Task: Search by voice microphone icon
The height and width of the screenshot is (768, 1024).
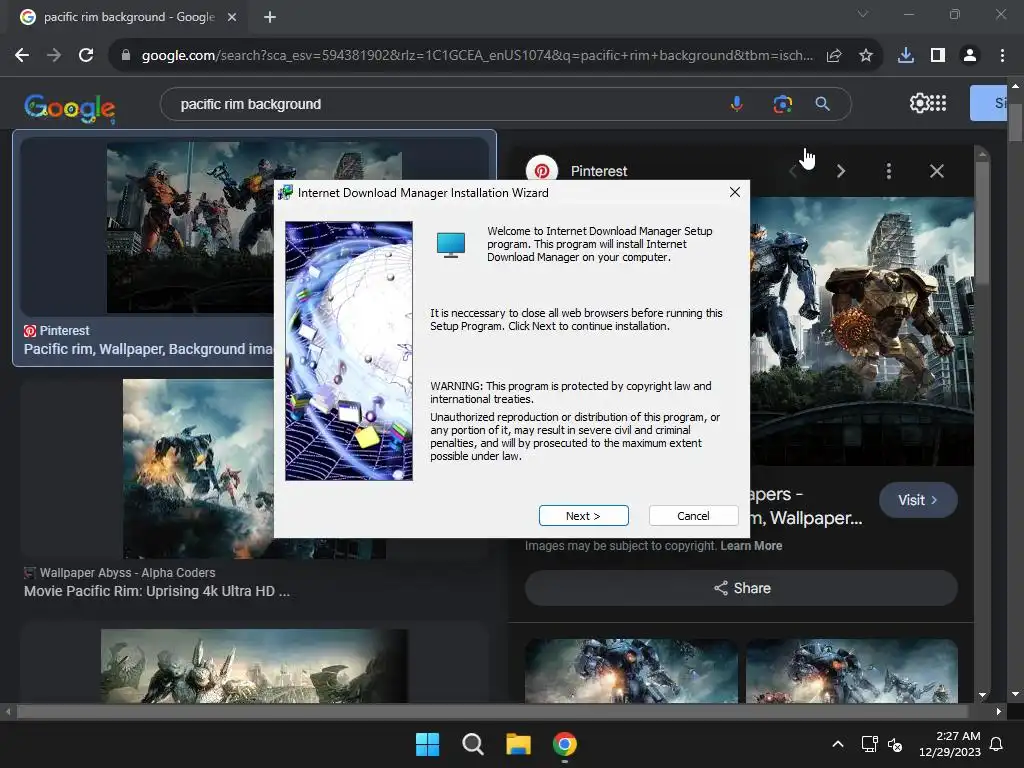Action: click(x=737, y=104)
